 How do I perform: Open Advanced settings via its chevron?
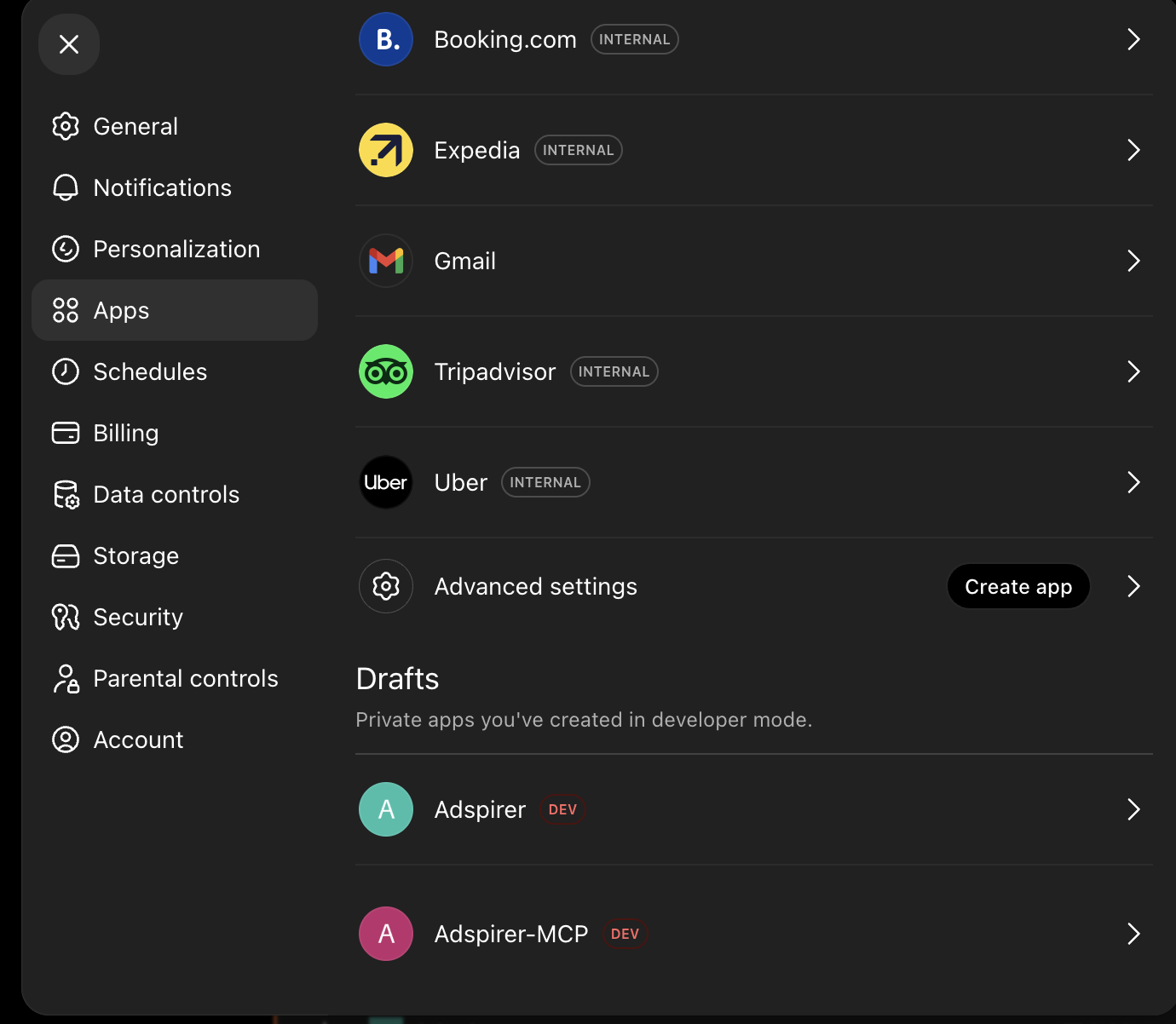point(1133,586)
